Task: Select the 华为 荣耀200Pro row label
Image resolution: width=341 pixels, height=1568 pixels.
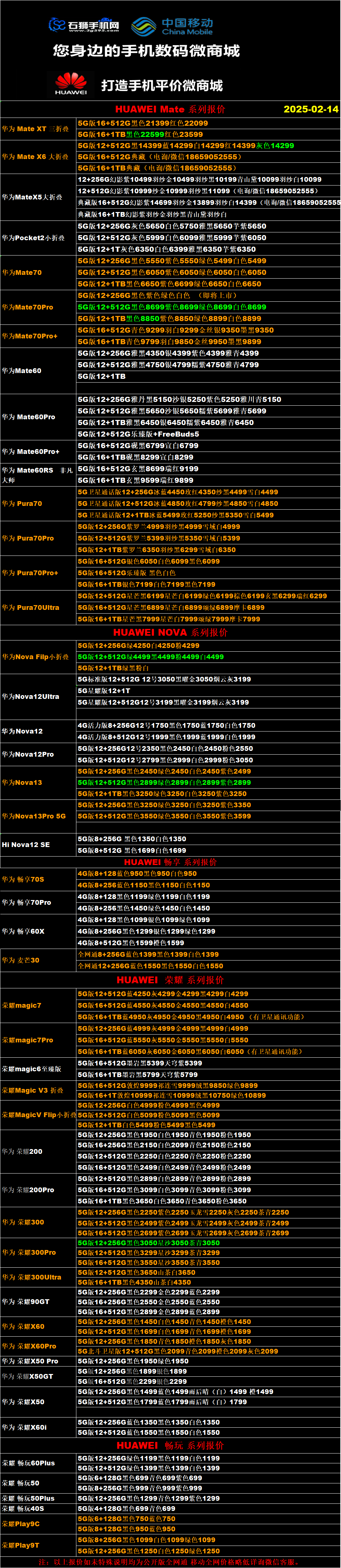Action: pyautogui.click(x=28, y=1190)
